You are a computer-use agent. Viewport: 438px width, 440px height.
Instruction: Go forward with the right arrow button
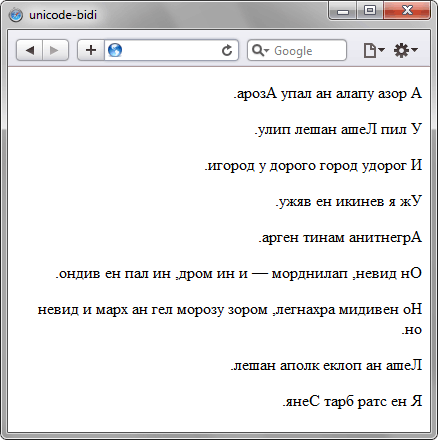[x=55, y=50]
